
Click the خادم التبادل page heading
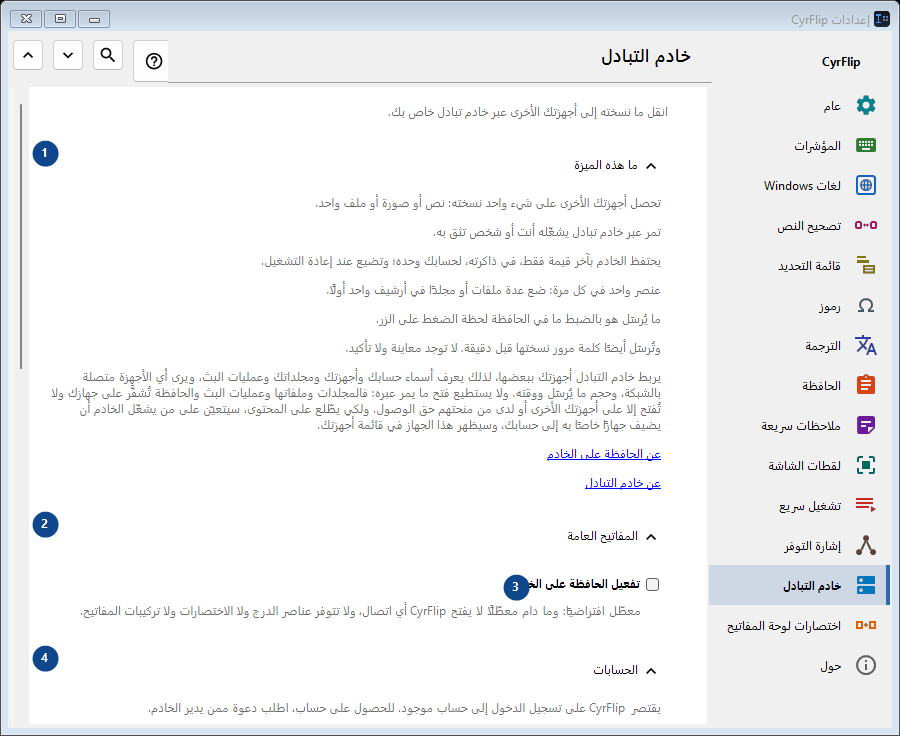click(646, 56)
